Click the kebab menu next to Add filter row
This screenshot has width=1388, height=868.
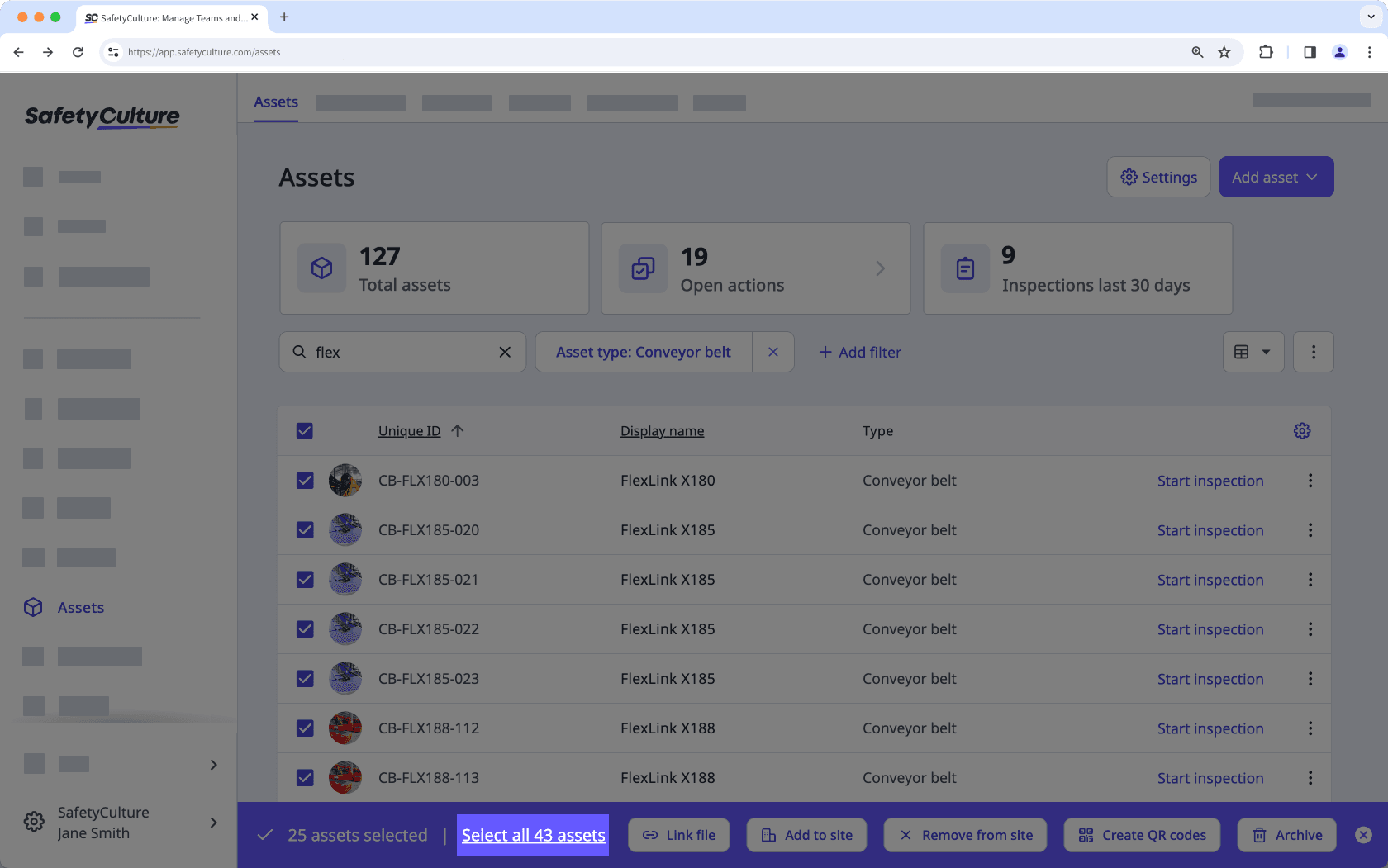pyautogui.click(x=1313, y=351)
